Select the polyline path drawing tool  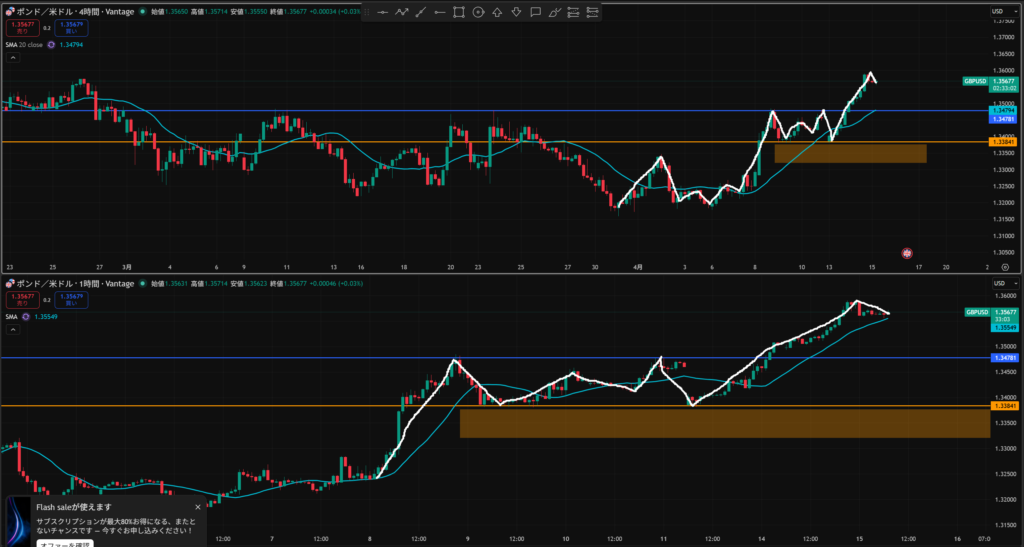point(402,12)
